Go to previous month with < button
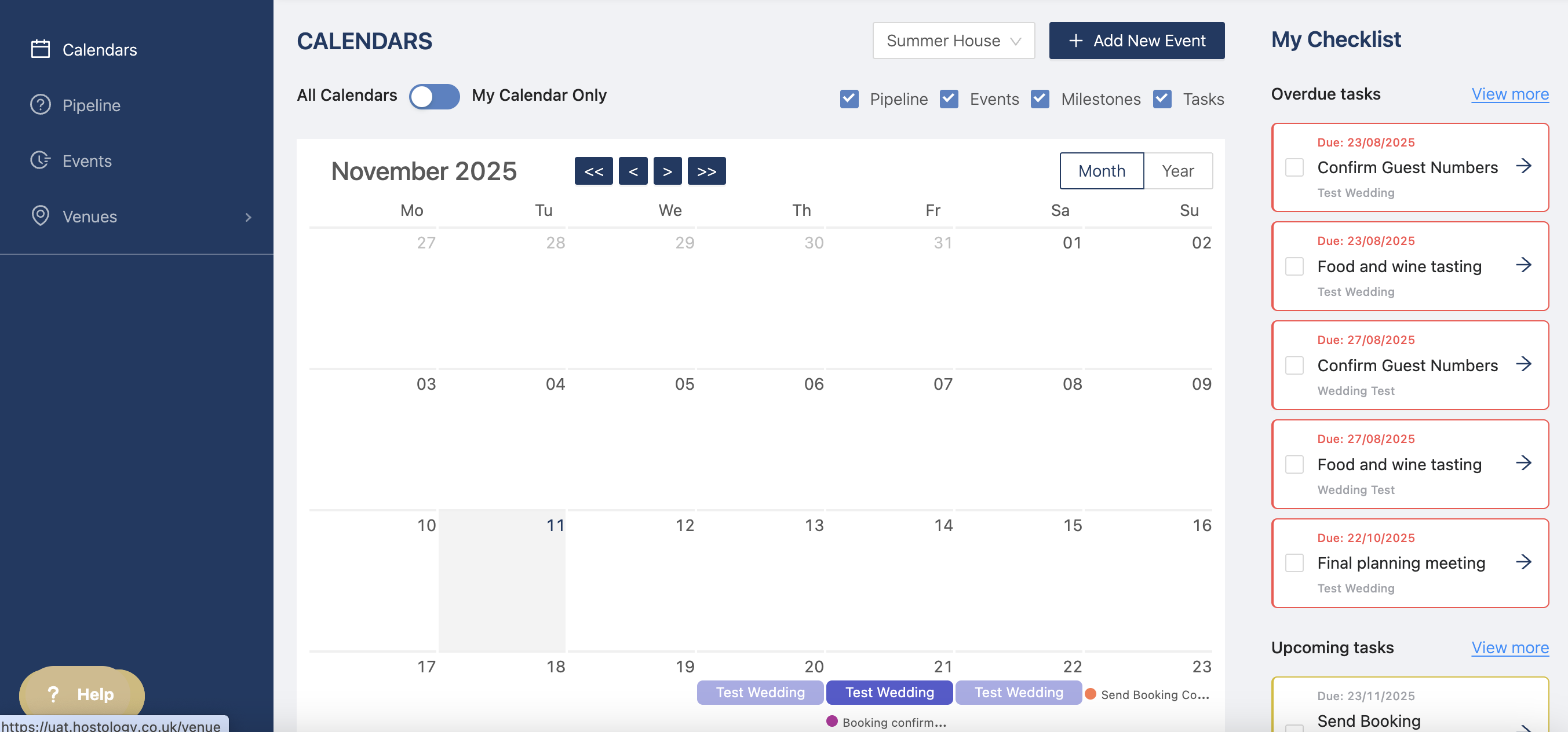The width and height of the screenshot is (1568, 732). (x=633, y=171)
